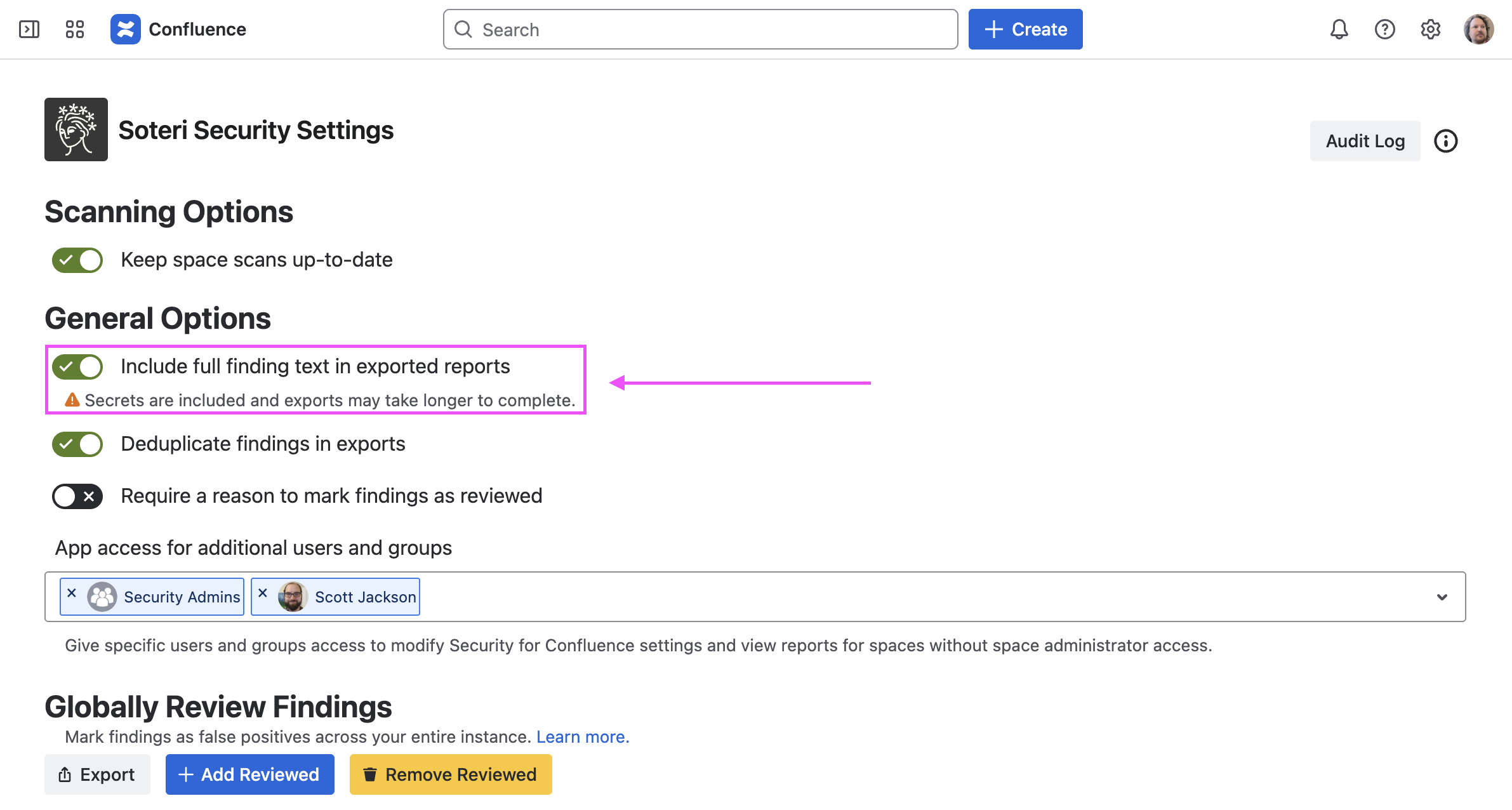Toggle the sidebar collapse icon

tap(29, 29)
